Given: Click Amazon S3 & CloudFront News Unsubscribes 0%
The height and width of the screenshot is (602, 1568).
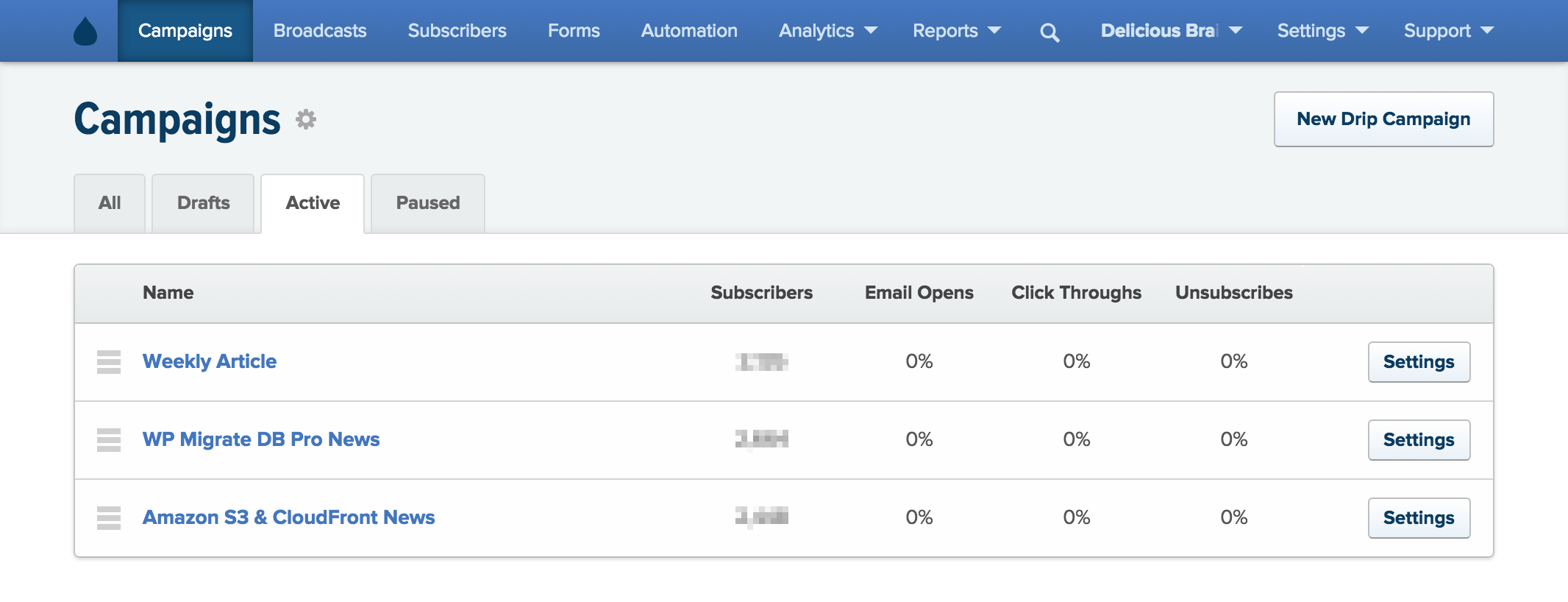Looking at the screenshot, I should click(1234, 517).
